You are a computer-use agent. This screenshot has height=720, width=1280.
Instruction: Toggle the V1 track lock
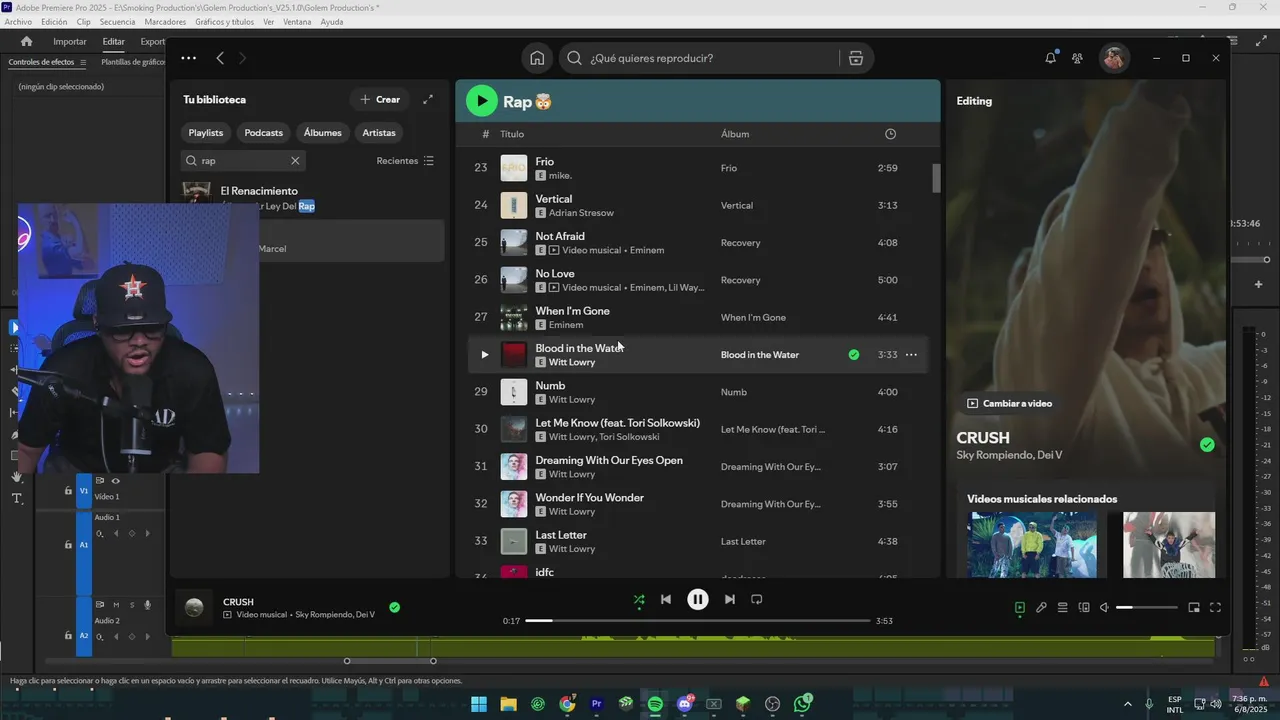point(68,490)
